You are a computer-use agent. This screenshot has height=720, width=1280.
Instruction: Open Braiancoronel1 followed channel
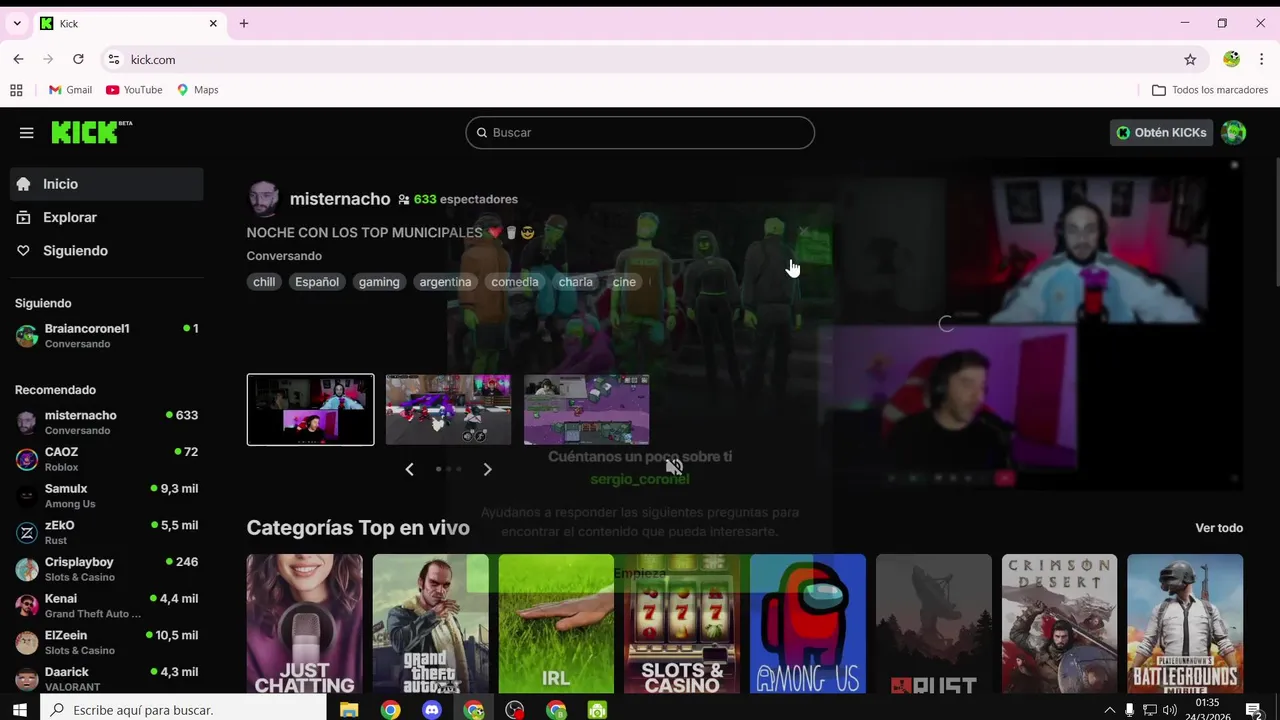tap(107, 336)
